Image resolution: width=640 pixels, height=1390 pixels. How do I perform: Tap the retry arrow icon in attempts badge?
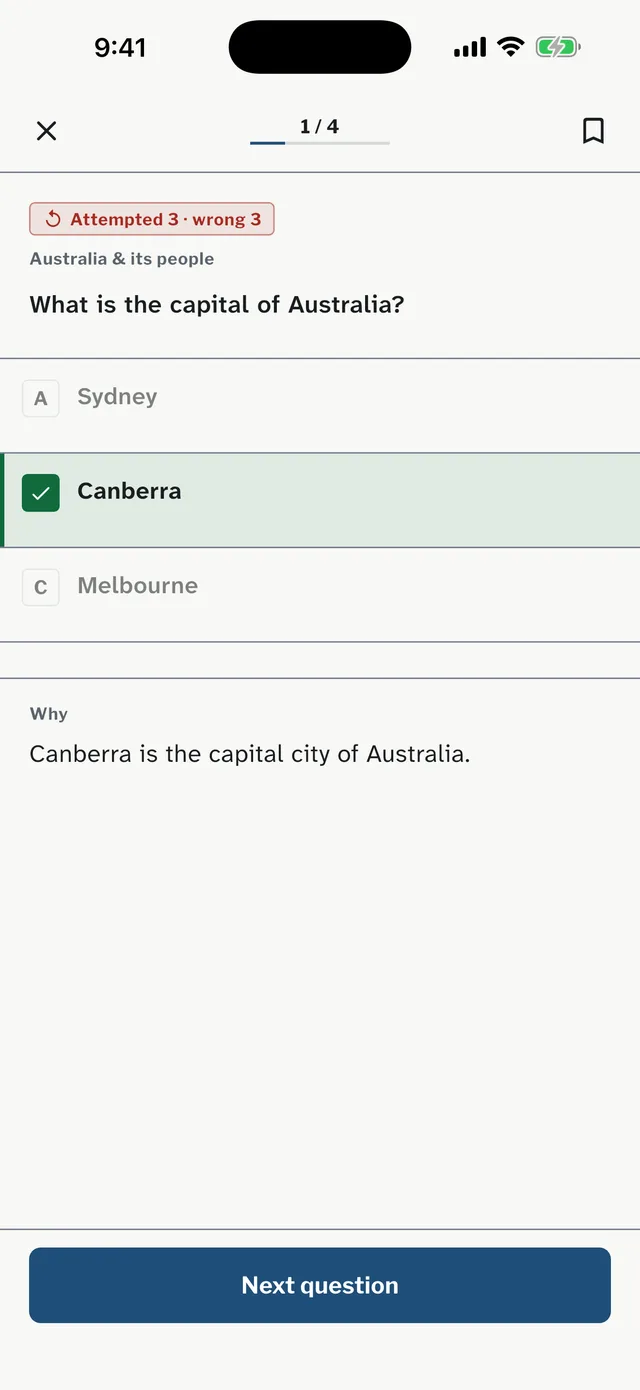click(54, 219)
